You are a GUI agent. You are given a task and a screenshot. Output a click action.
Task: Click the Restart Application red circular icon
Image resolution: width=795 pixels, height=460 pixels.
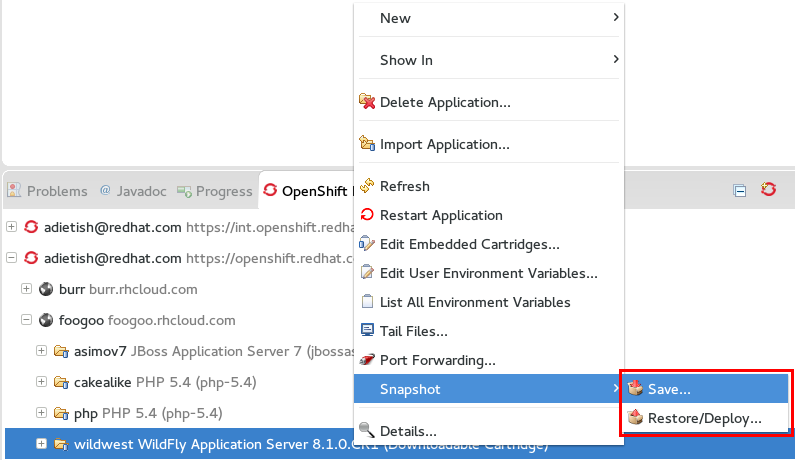(367, 215)
